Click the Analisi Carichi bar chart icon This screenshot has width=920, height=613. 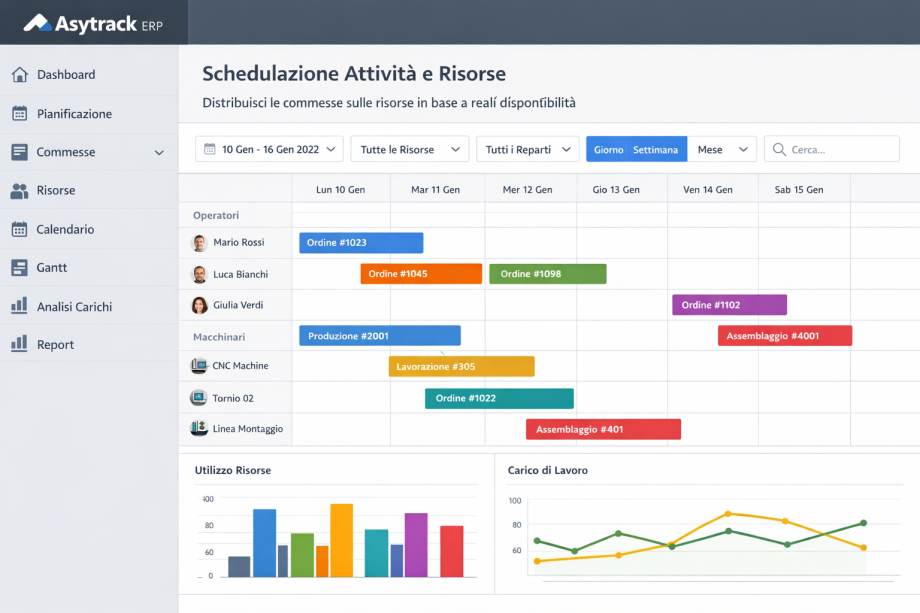tap(19, 306)
